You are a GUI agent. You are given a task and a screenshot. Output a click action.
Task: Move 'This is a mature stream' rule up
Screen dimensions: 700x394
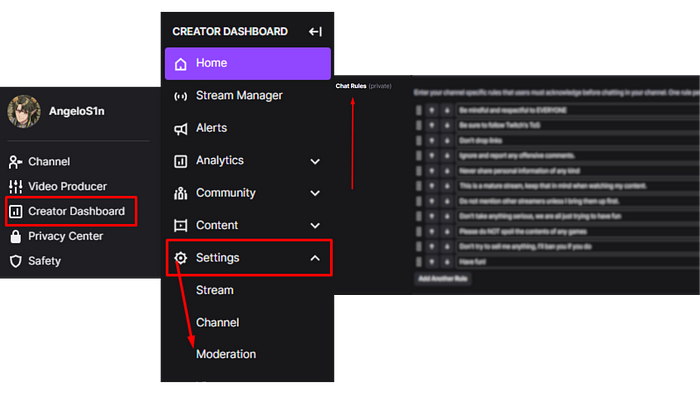click(432, 186)
